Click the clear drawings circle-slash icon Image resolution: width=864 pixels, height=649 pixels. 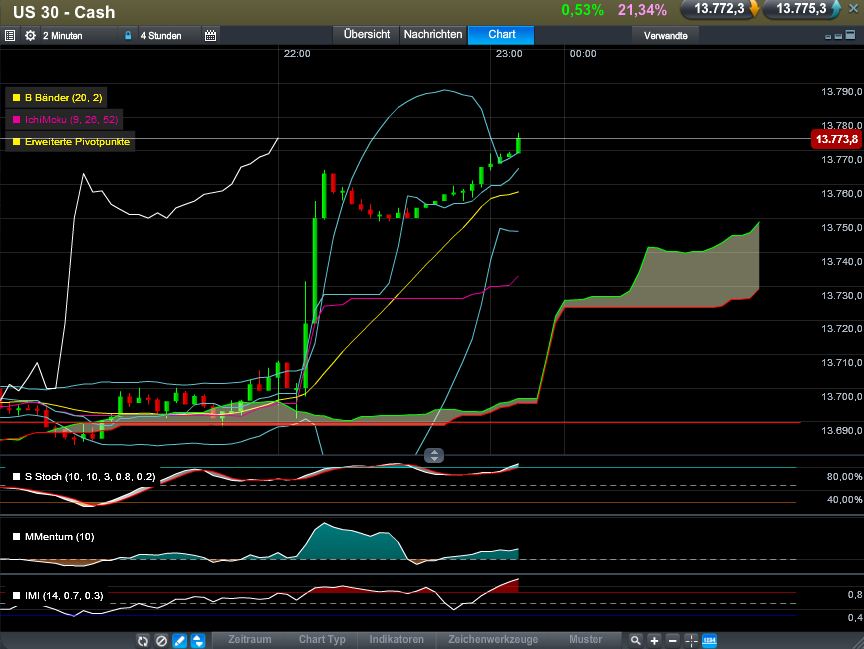point(161,640)
